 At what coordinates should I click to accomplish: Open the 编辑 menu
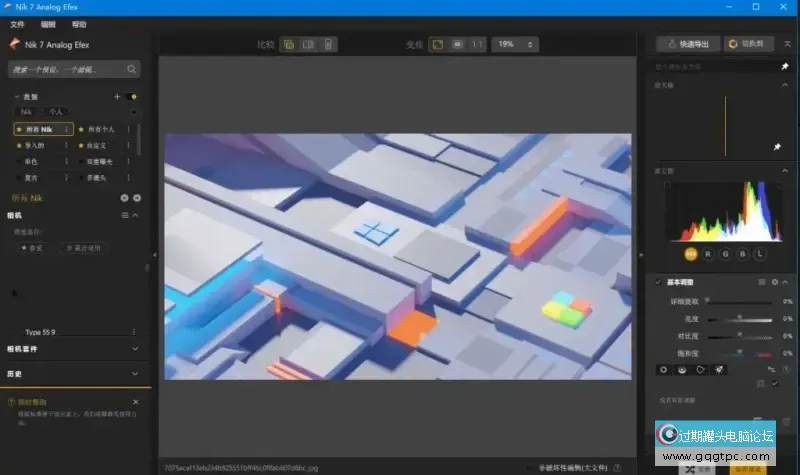(x=48, y=24)
